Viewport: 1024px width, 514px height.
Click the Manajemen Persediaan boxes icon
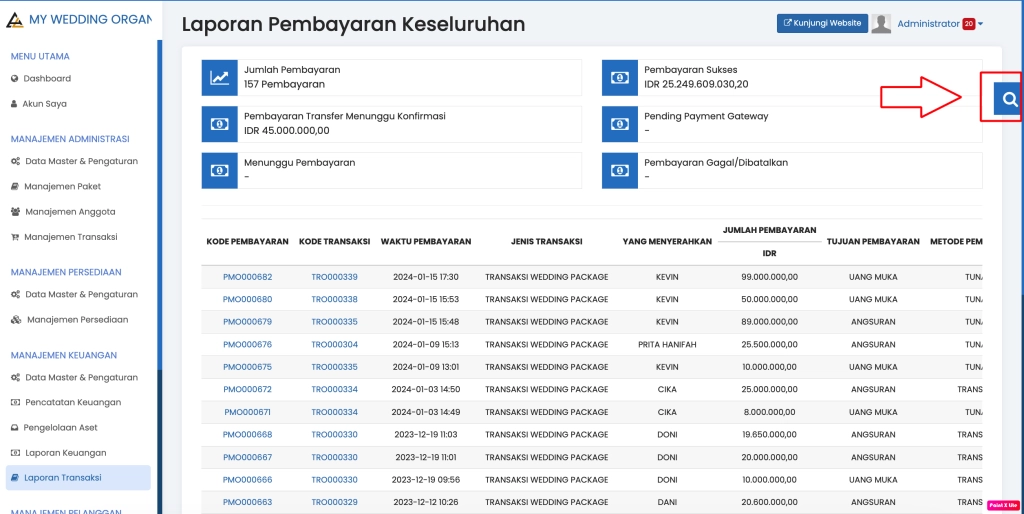[x=16, y=320]
